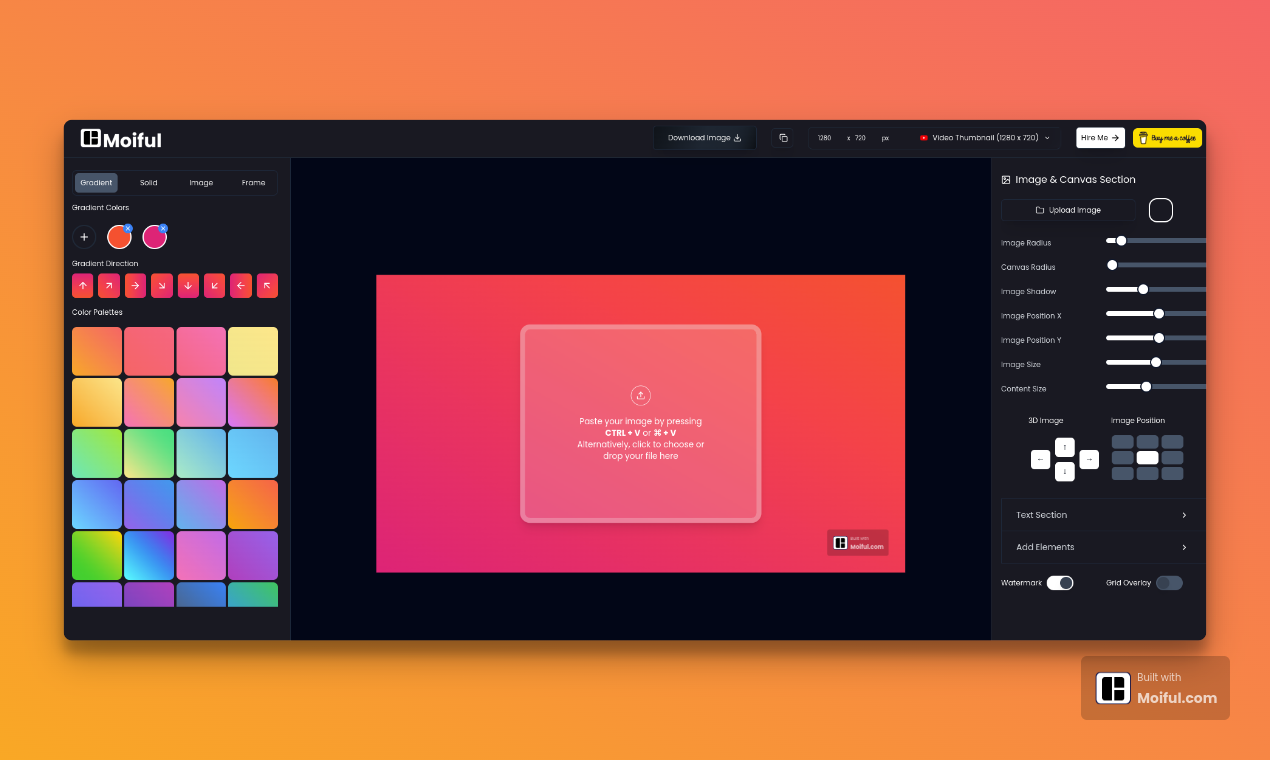
Task: Select the center Image Position cell
Action: [1146, 456]
